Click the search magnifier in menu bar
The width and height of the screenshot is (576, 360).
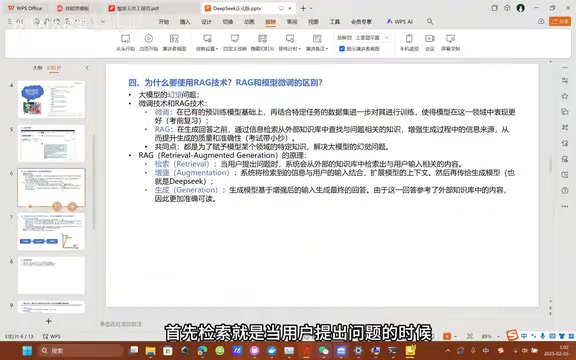[x=430, y=22]
